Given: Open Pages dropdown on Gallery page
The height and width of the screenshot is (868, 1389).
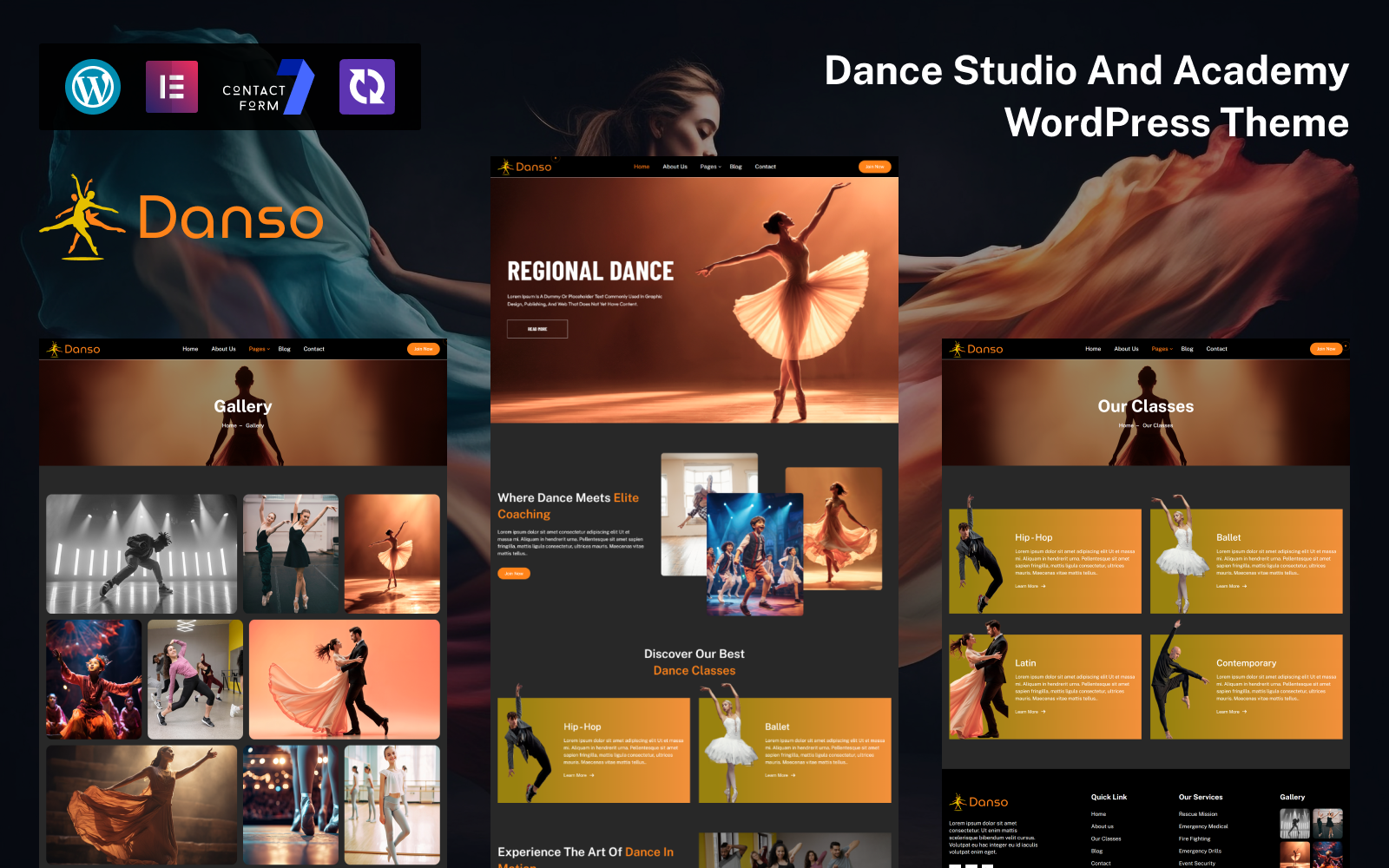Looking at the screenshot, I should (259, 349).
